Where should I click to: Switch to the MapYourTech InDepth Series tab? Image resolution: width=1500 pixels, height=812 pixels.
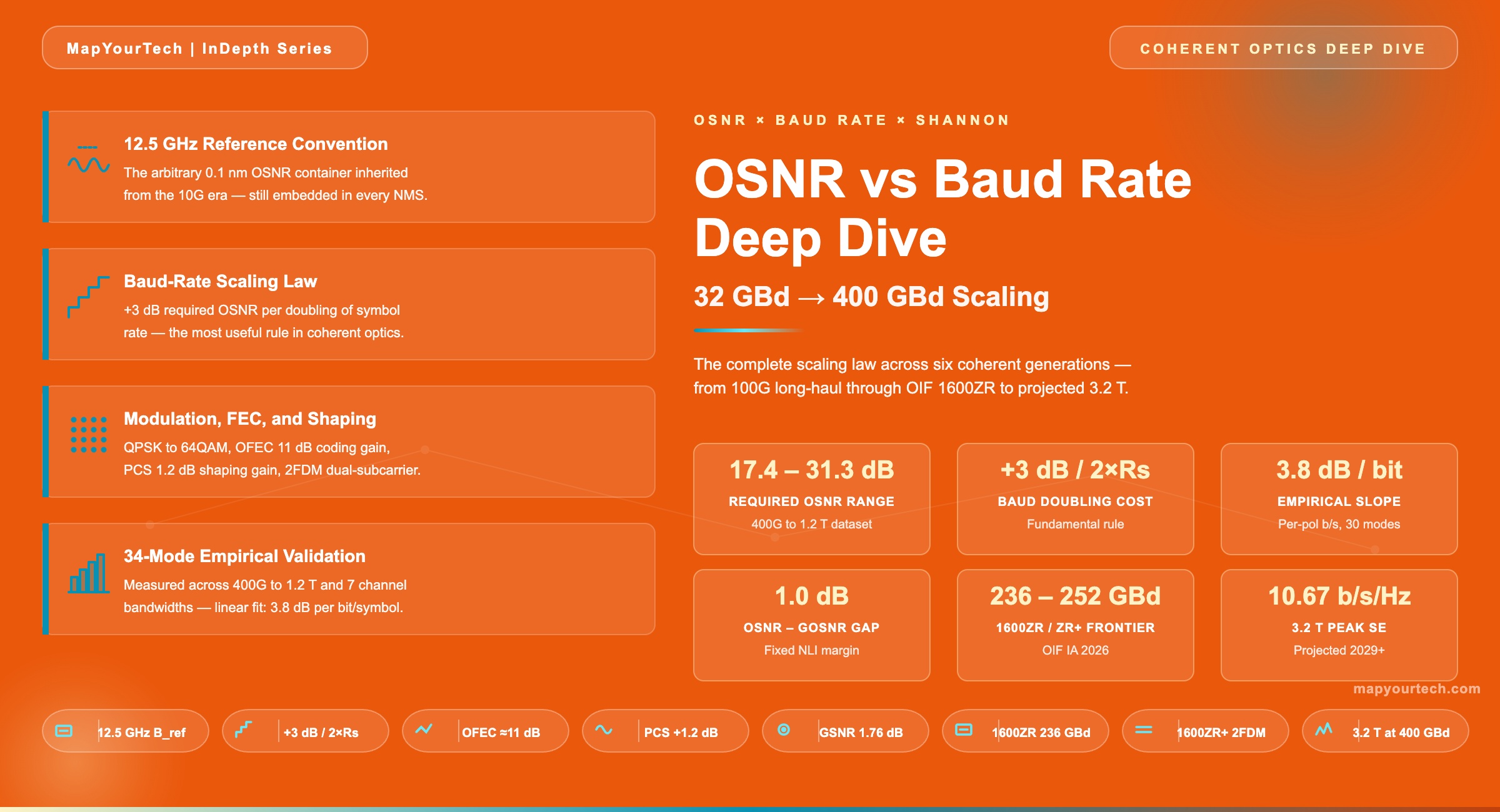coord(204,47)
